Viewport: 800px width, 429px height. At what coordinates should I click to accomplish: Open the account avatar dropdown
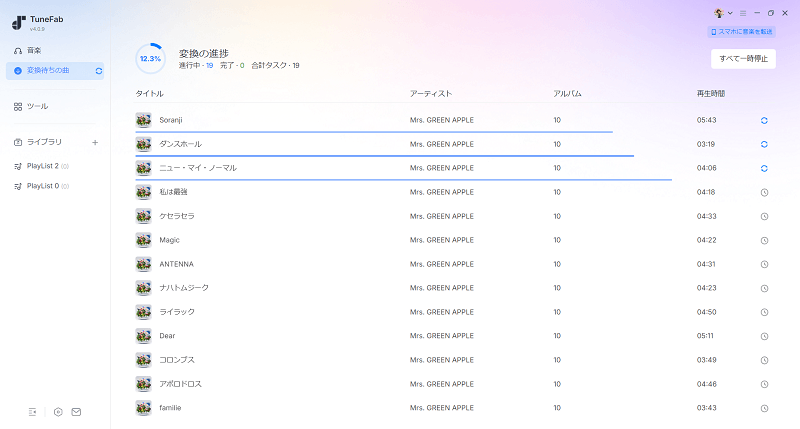point(723,13)
